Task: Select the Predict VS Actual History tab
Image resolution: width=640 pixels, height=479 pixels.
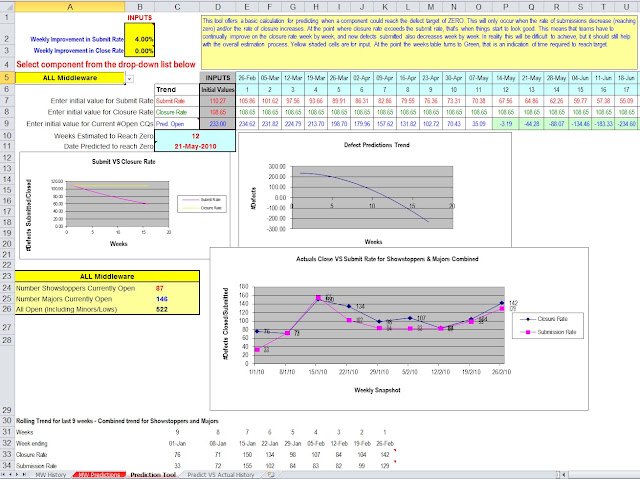Action: [x=221, y=475]
